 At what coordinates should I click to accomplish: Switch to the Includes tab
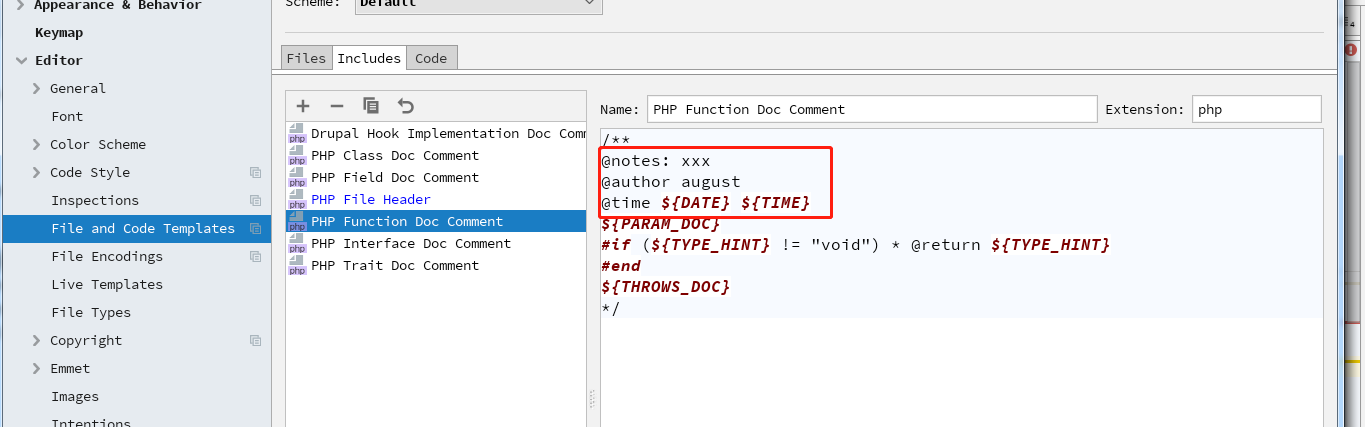tap(369, 58)
